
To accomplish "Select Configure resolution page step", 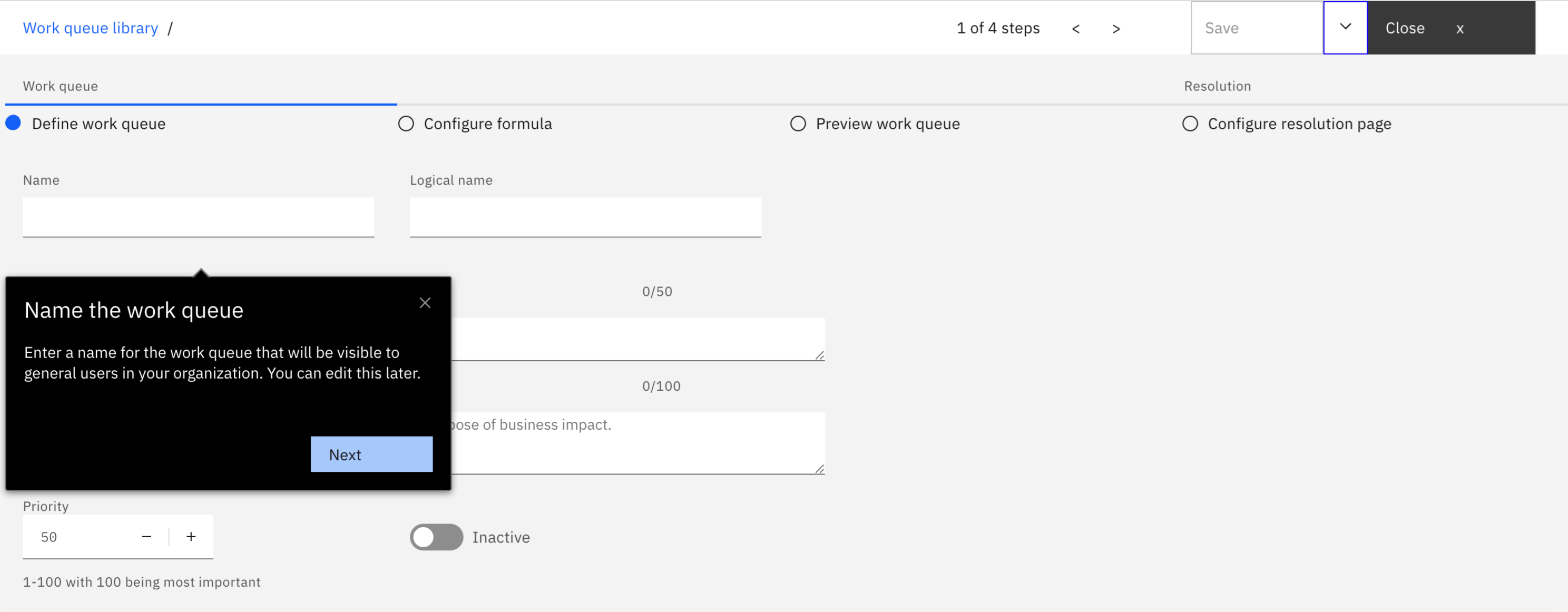I will click(x=1190, y=123).
